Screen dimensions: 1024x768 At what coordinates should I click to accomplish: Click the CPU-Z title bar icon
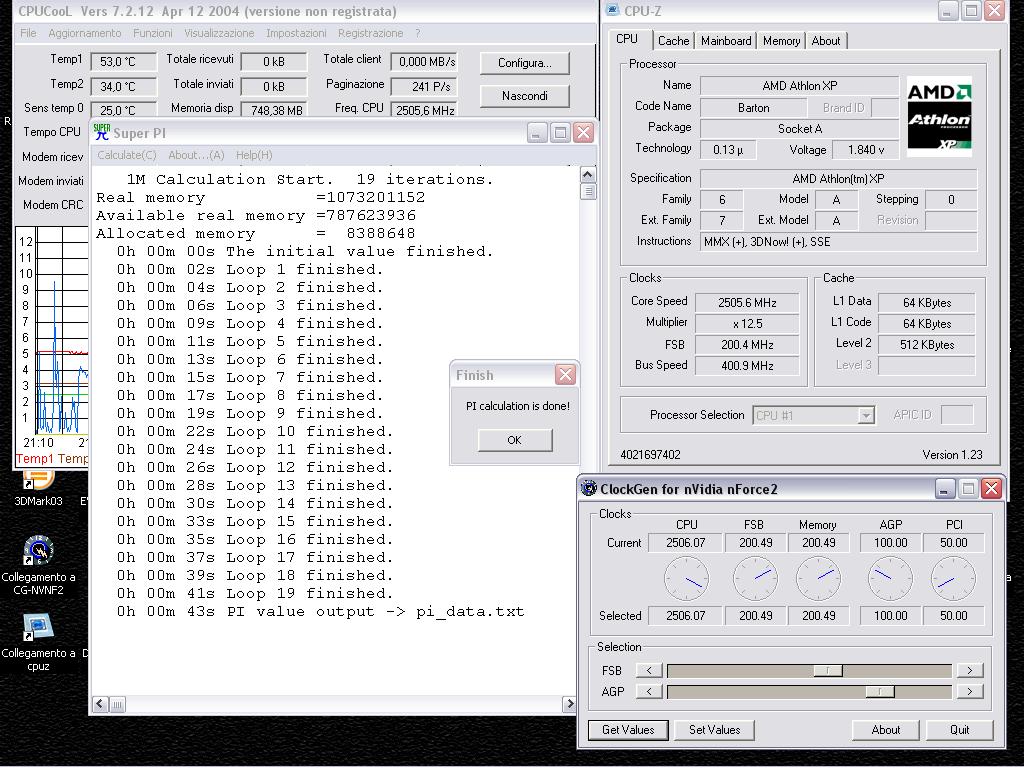pyautogui.click(x=613, y=10)
